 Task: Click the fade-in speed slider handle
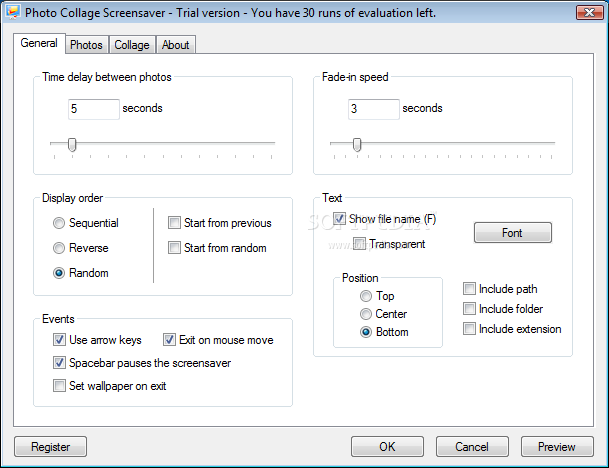click(x=357, y=144)
